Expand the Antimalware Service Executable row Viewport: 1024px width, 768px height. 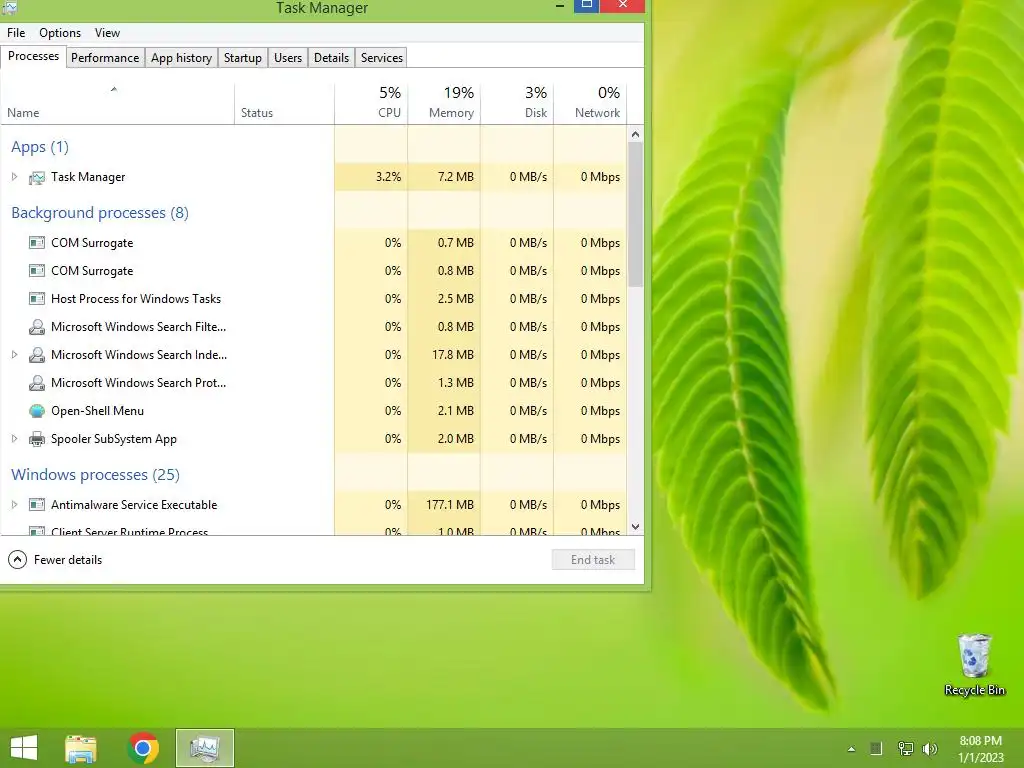(x=14, y=505)
